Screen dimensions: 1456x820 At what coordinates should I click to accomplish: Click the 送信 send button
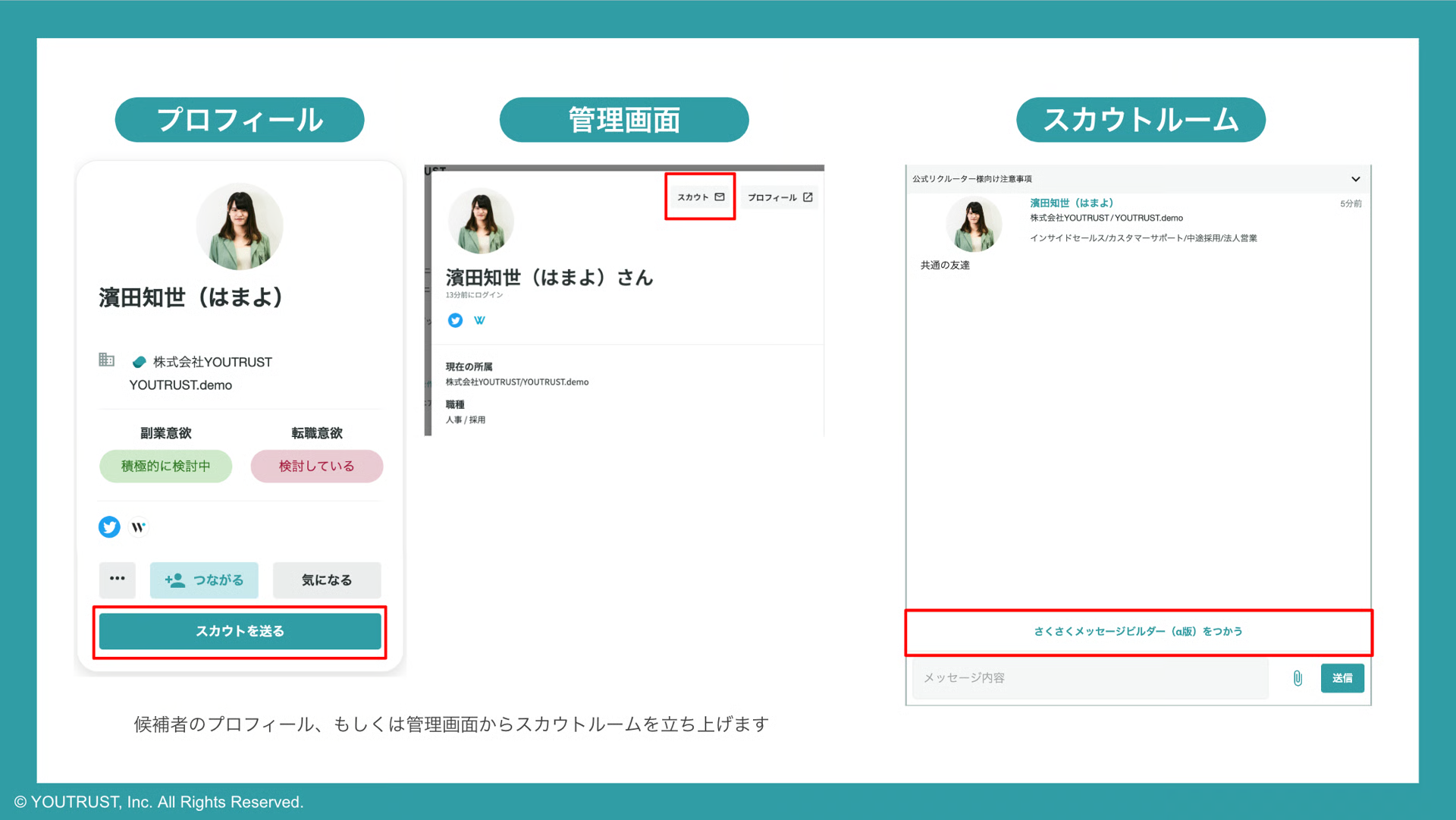pyautogui.click(x=1342, y=678)
